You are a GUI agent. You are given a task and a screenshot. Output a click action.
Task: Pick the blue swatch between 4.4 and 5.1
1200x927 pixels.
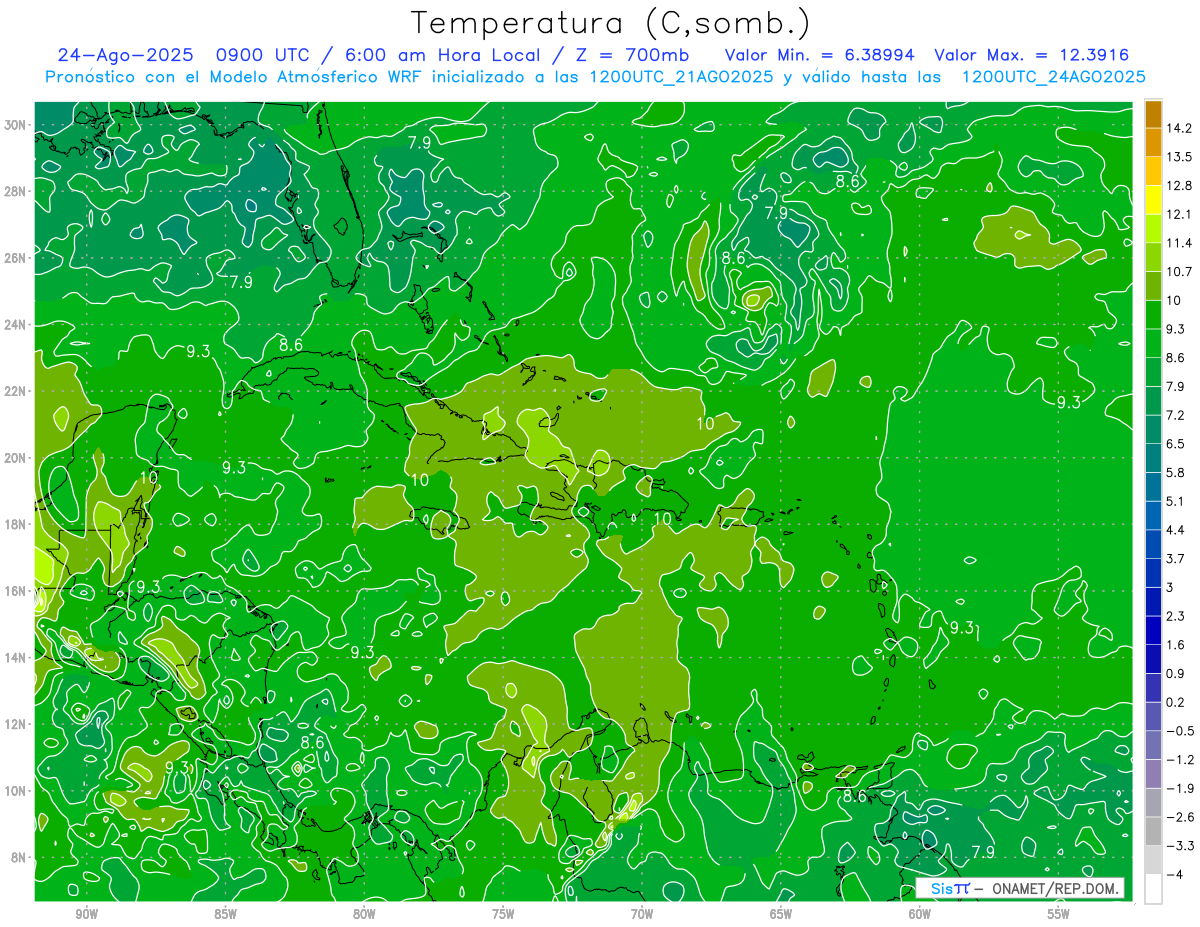pyautogui.click(x=1153, y=516)
